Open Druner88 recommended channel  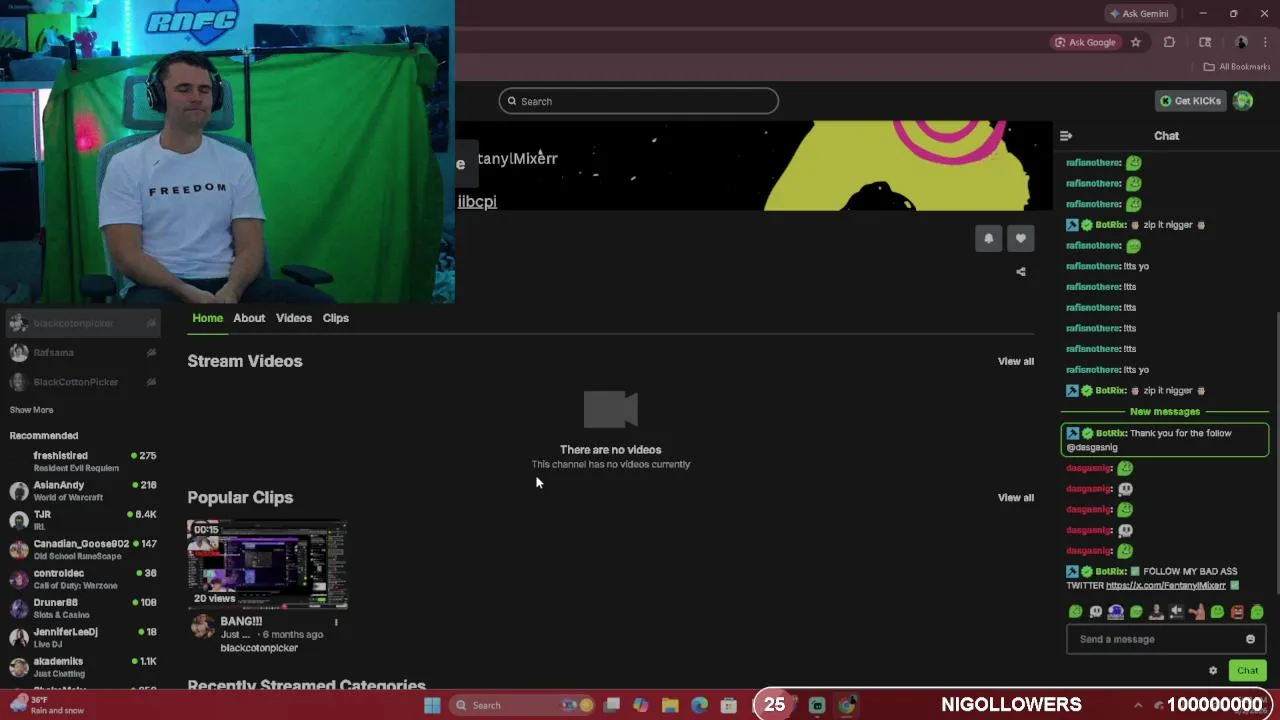(82, 608)
